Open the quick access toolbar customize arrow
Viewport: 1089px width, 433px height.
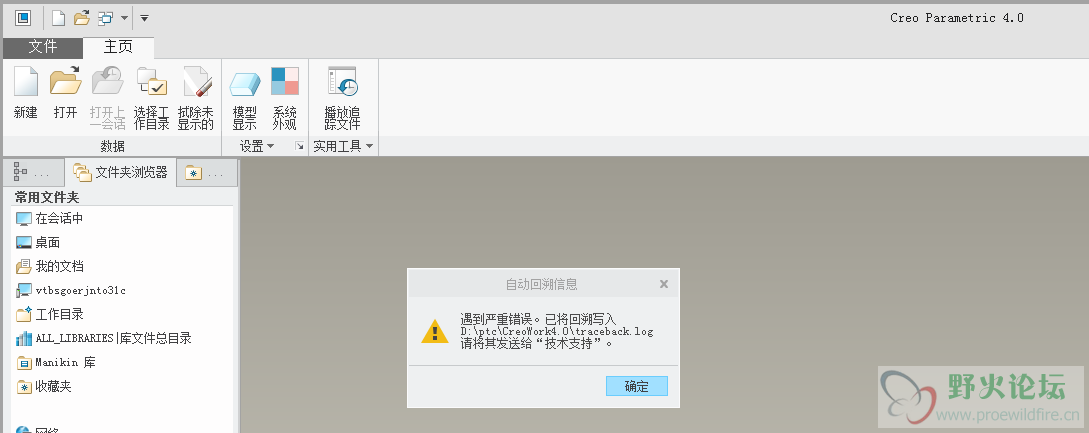[x=144, y=18]
